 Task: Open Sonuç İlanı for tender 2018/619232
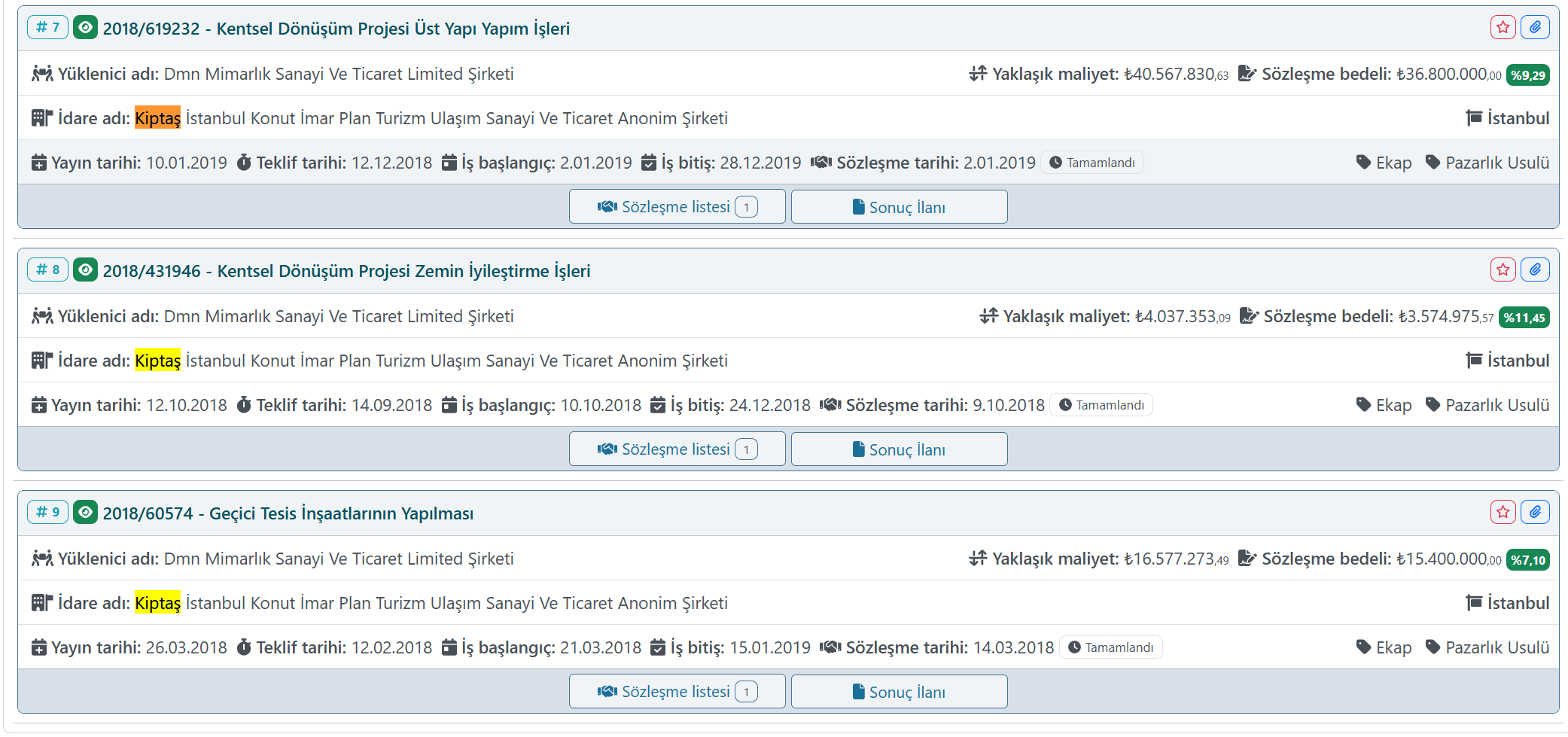tap(899, 207)
